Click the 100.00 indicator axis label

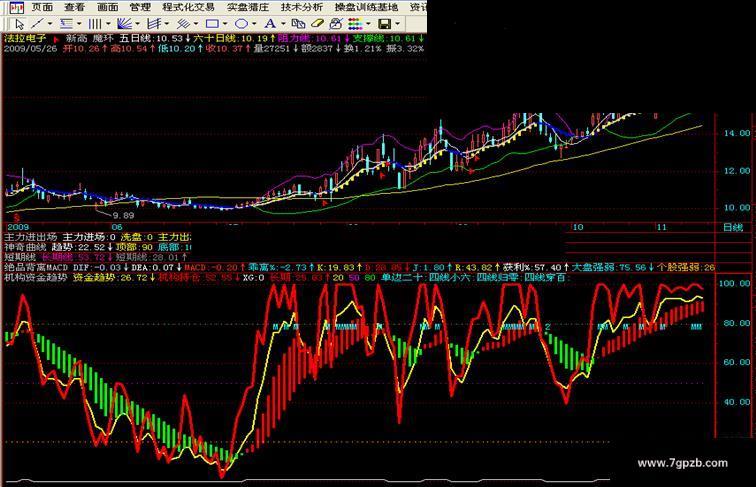pos(735,284)
